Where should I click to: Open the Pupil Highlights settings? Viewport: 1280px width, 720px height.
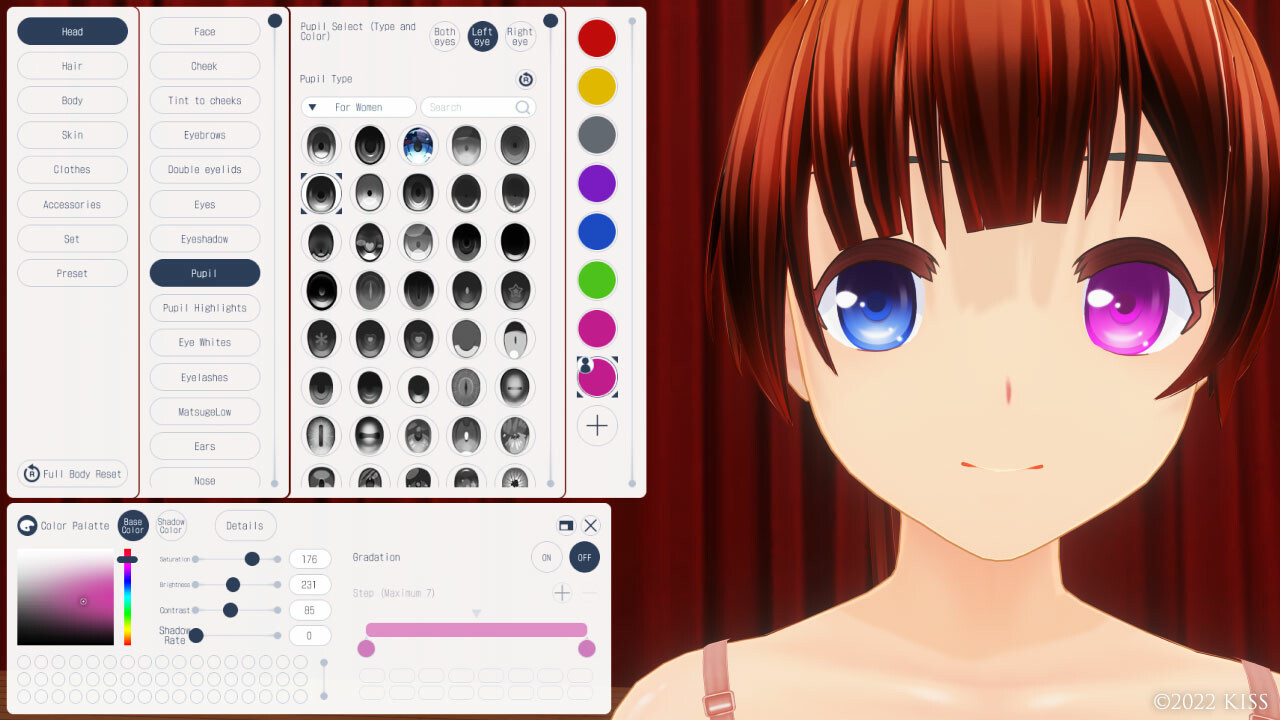(x=204, y=307)
